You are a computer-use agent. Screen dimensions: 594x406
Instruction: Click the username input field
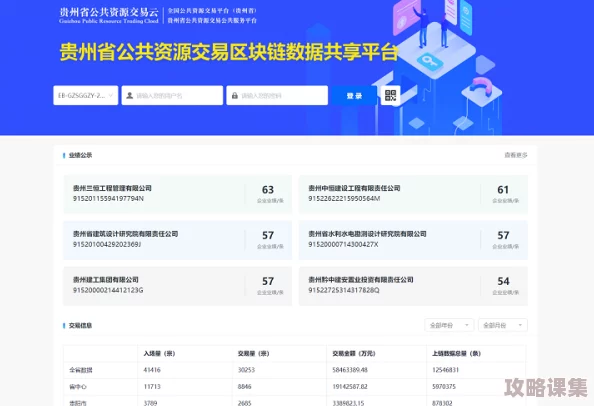(172, 95)
